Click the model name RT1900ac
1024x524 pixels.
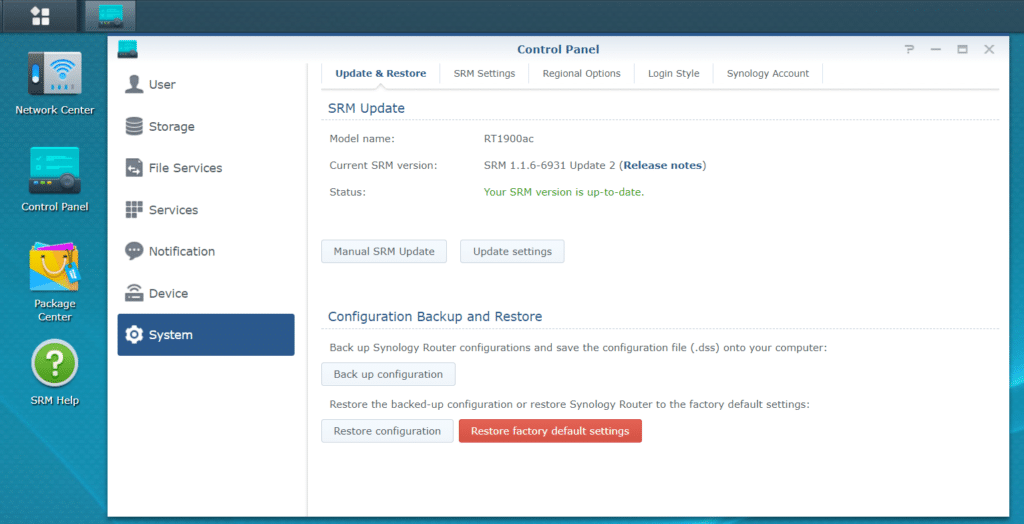pos(509,139)
